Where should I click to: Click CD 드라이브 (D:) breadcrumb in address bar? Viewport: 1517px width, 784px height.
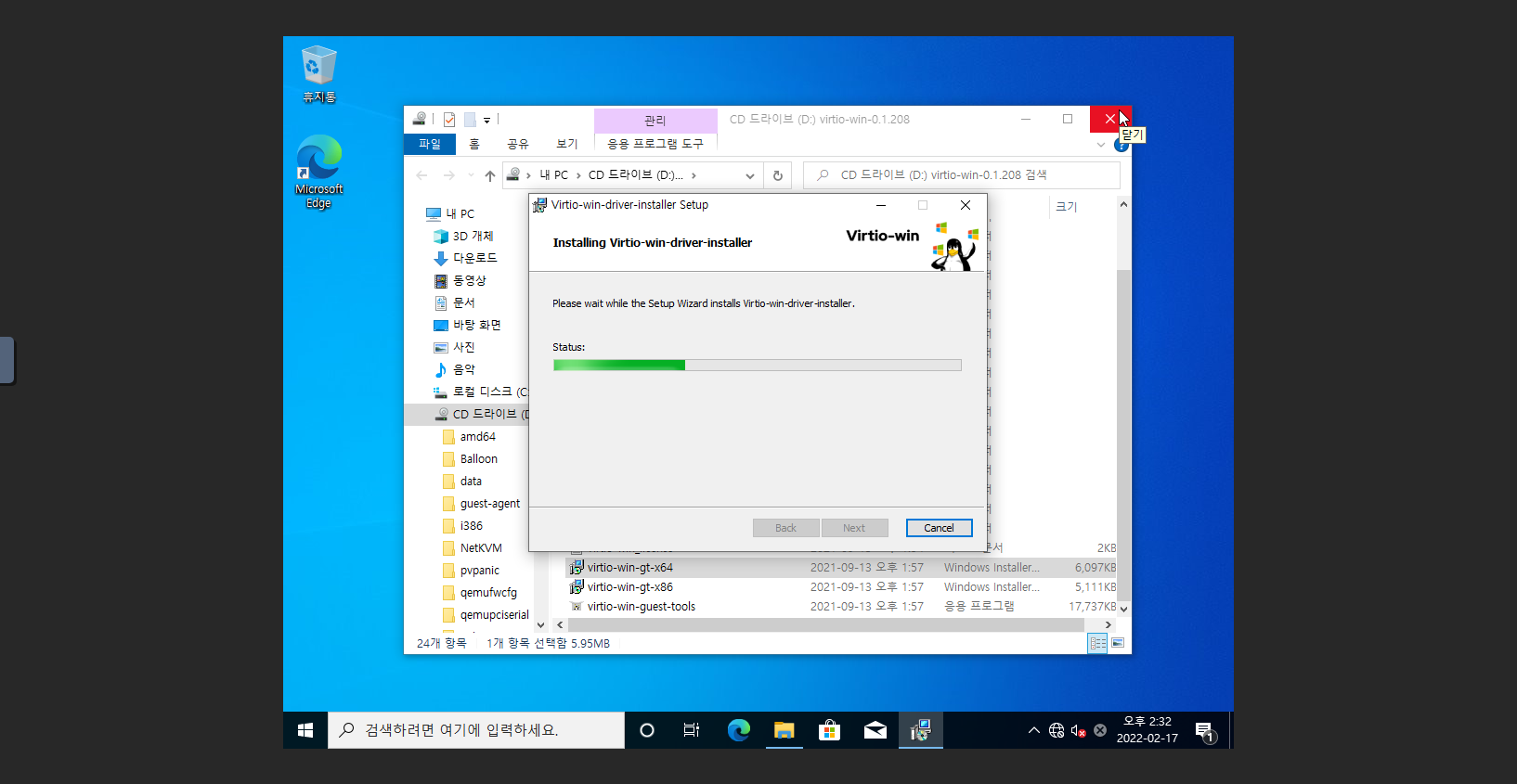tap(636, 175)
